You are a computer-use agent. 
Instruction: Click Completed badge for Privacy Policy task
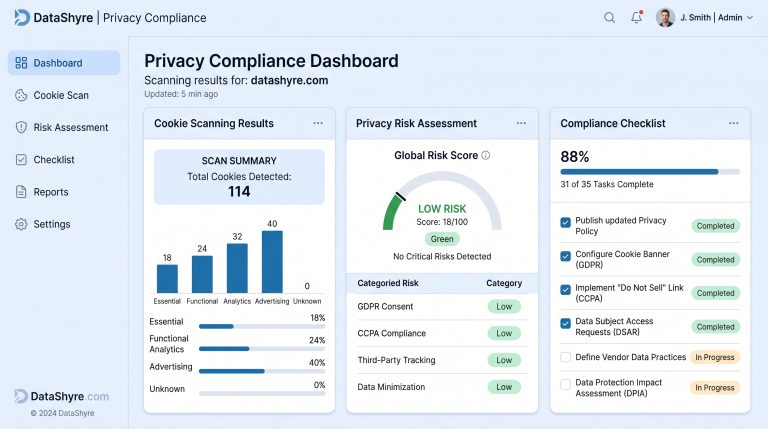pyautogui.click(x=716, y=226)
